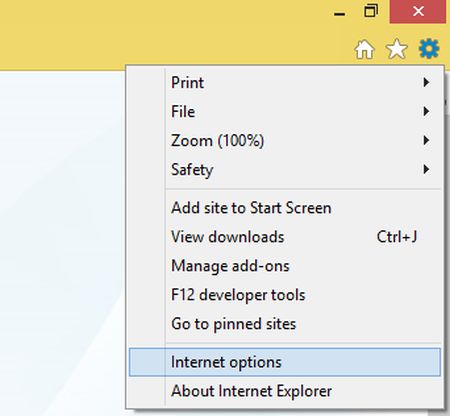Screen dimensions: 450x416
Task: Select About Internet Explorer
Action: [285, 391]
